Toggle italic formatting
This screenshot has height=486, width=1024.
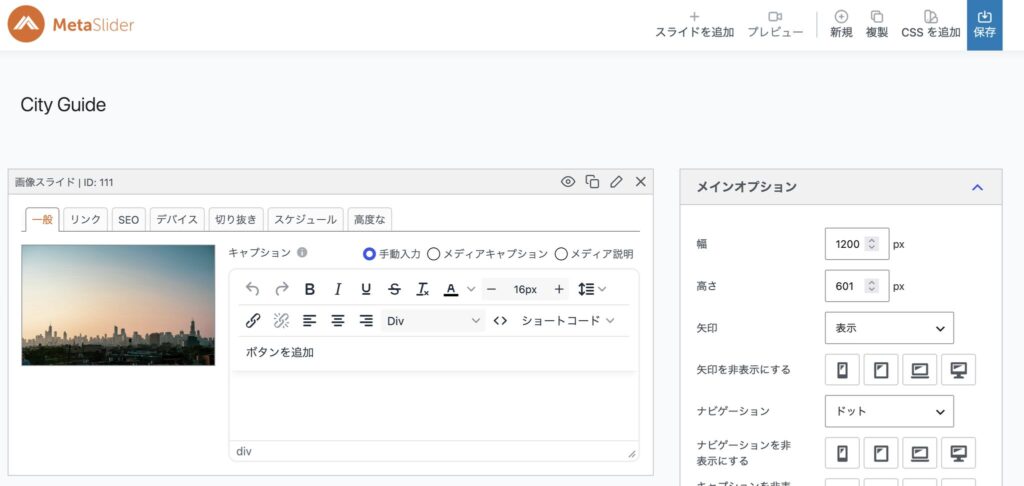click(338, 289)
